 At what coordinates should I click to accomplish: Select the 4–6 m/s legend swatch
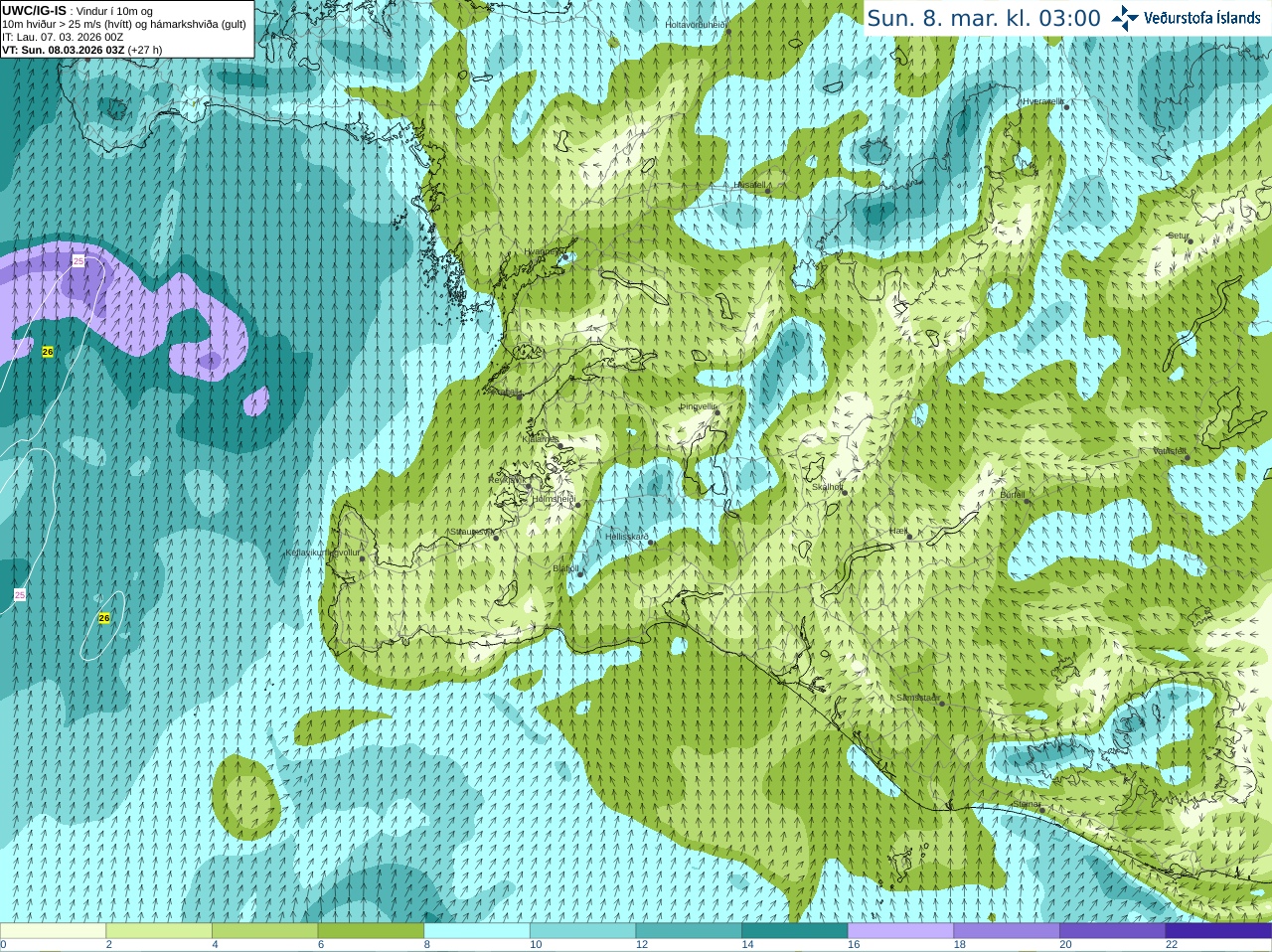tap(264, 931)
